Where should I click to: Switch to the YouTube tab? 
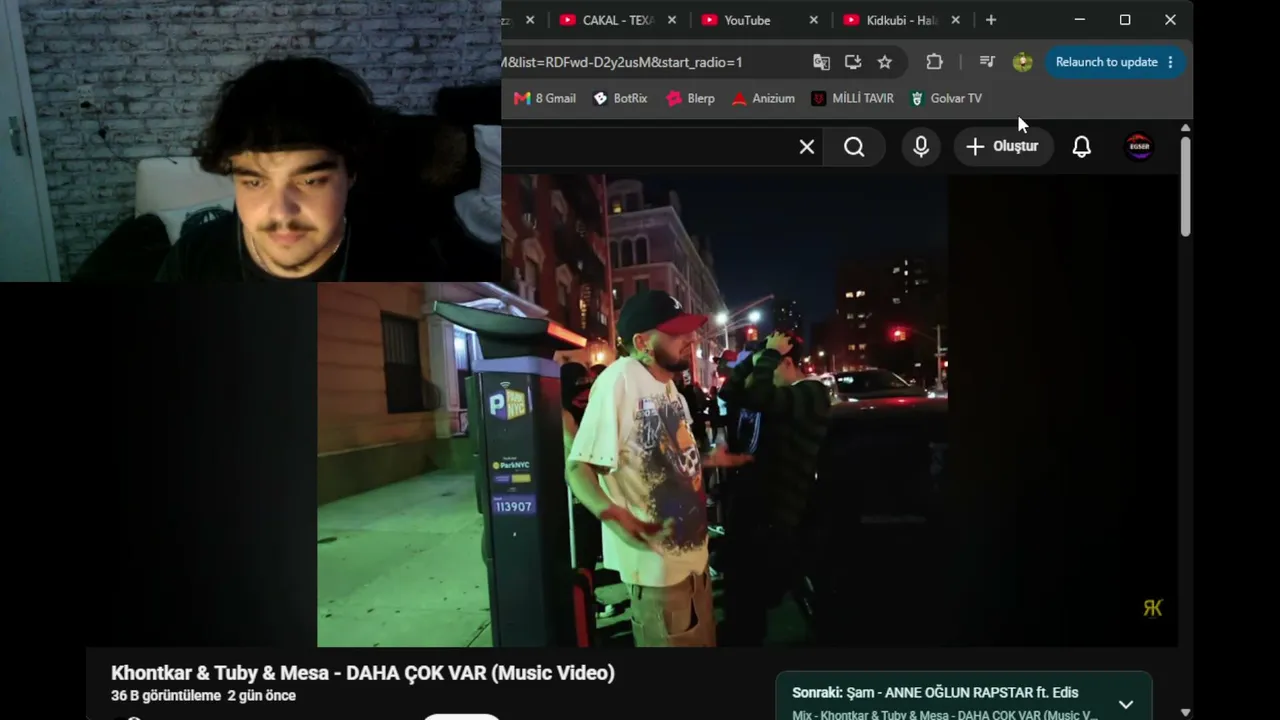coord(750,20)
